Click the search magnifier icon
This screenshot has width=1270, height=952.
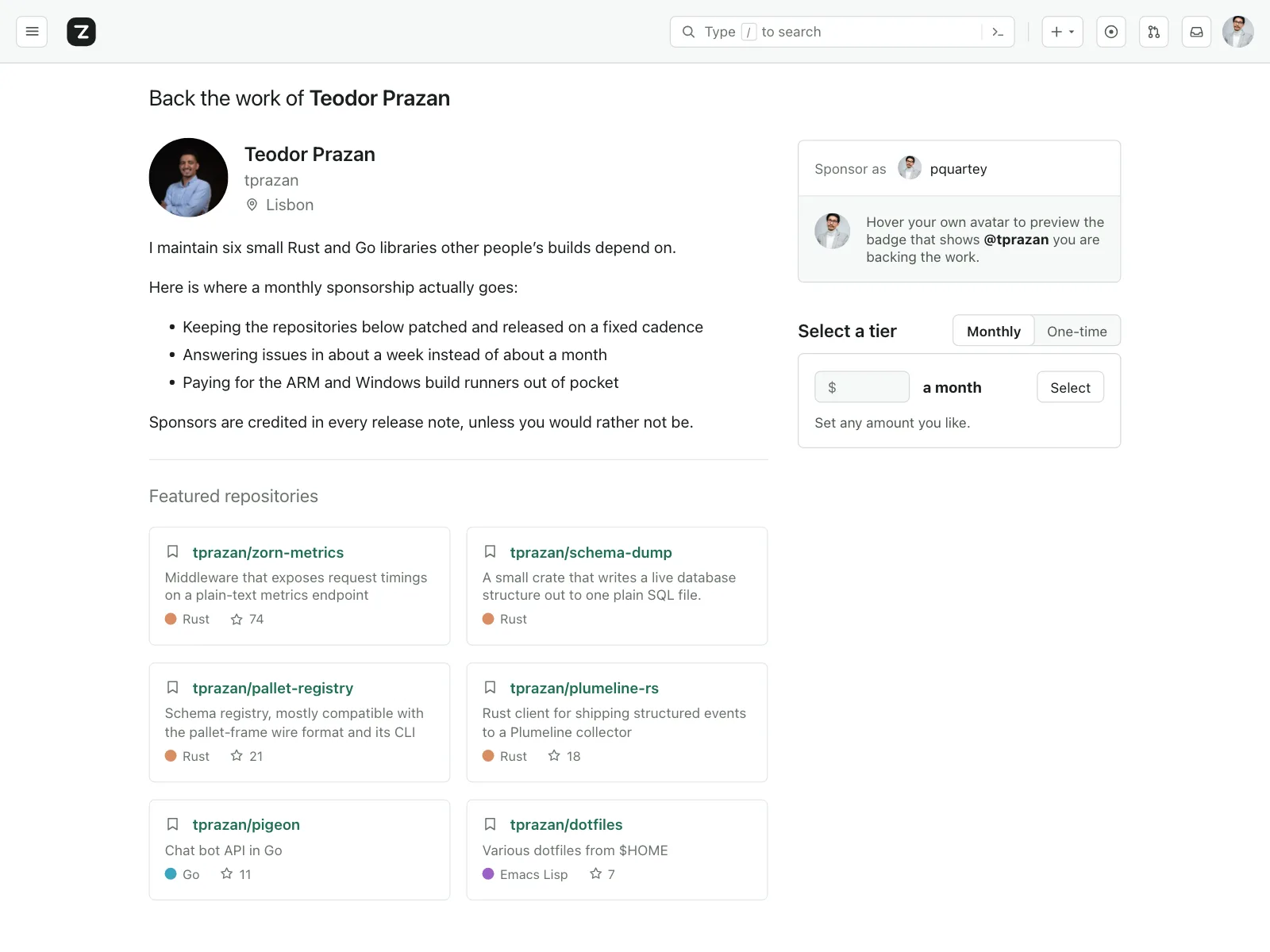[x=688, y=32]
